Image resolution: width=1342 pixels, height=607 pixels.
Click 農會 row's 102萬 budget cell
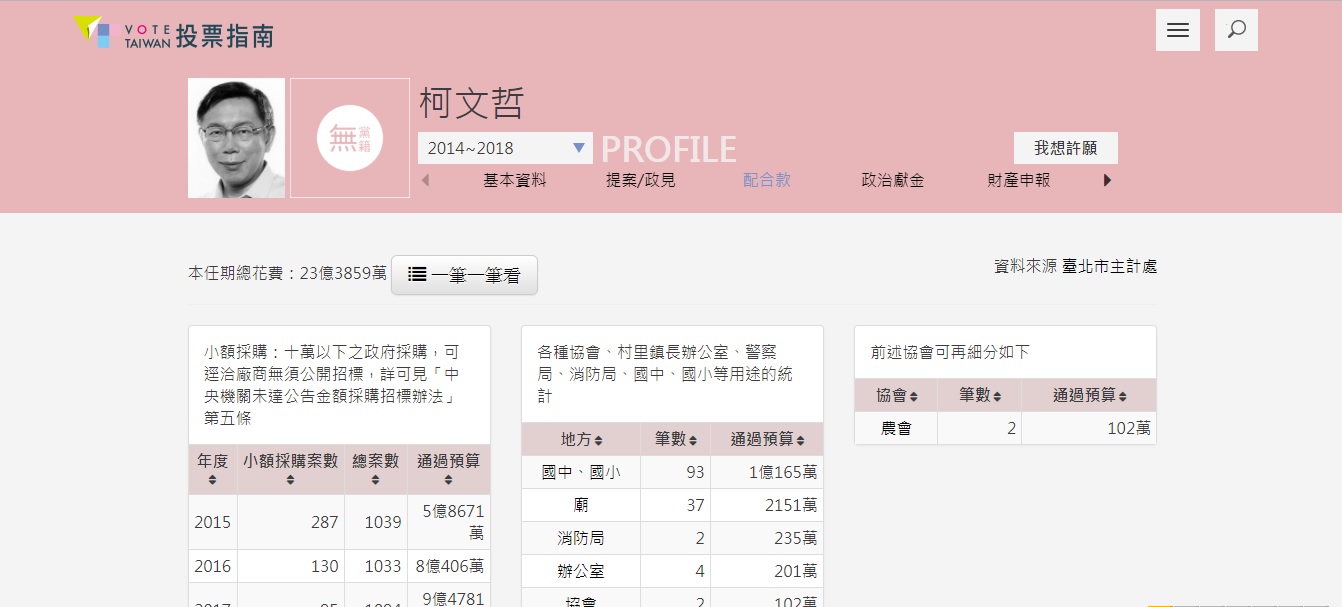pos(1089,428)
